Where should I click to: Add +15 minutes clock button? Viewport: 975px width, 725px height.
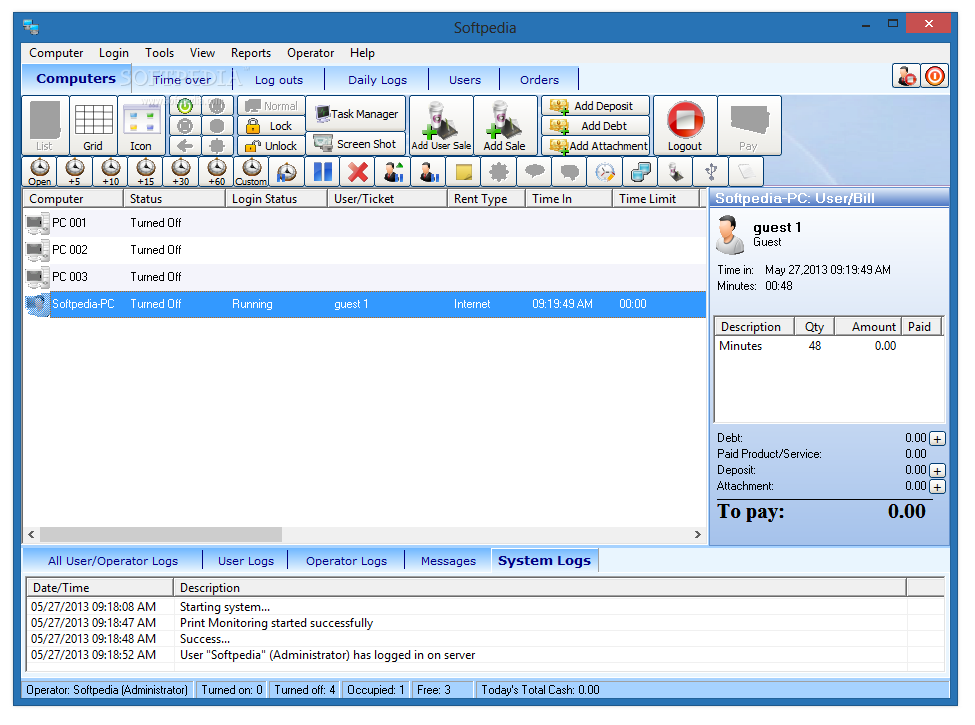click(x=146, y=172)
